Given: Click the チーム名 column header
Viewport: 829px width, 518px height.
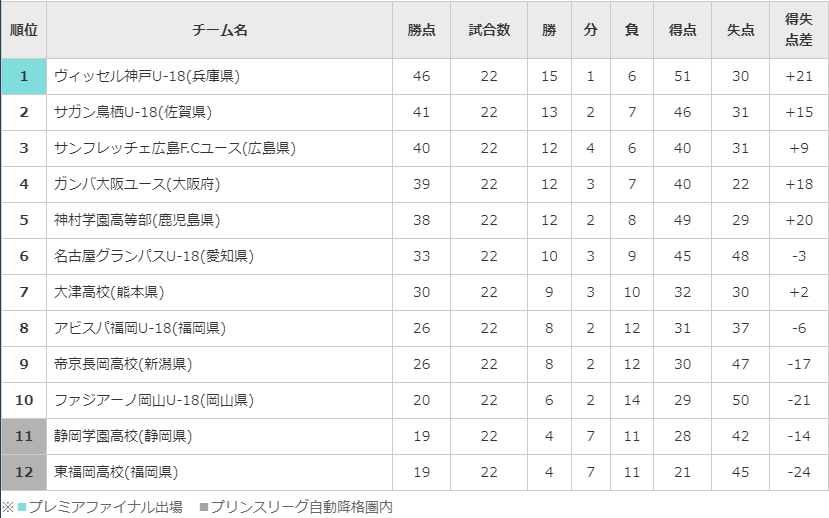Looking at the screenshot, I should 219,30.
